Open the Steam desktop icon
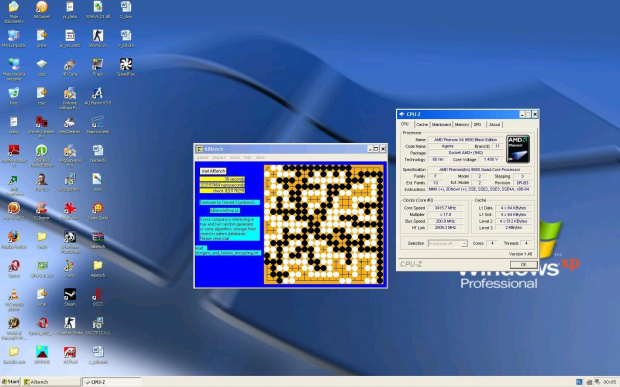This screenshot has height=387, width=620. coord(70,297)
